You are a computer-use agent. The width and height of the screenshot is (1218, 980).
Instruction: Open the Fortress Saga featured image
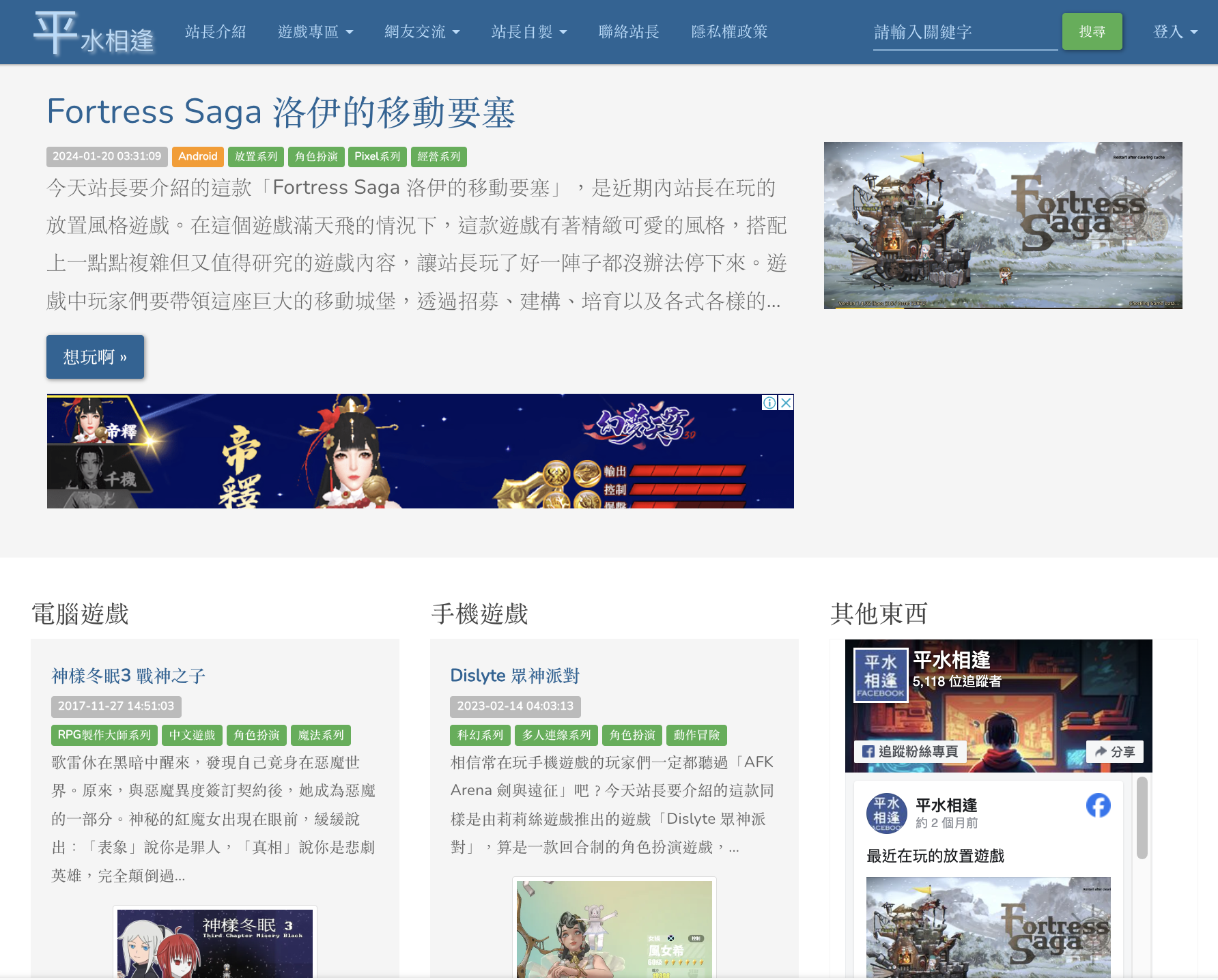(x=1002, y=225)
